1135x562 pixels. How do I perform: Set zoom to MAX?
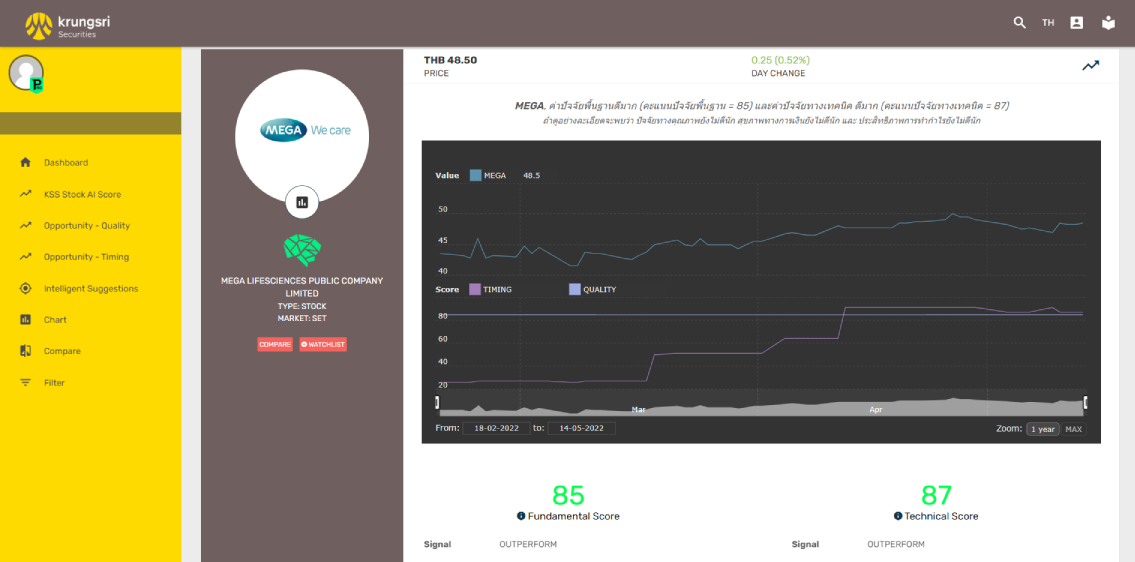1073,429
